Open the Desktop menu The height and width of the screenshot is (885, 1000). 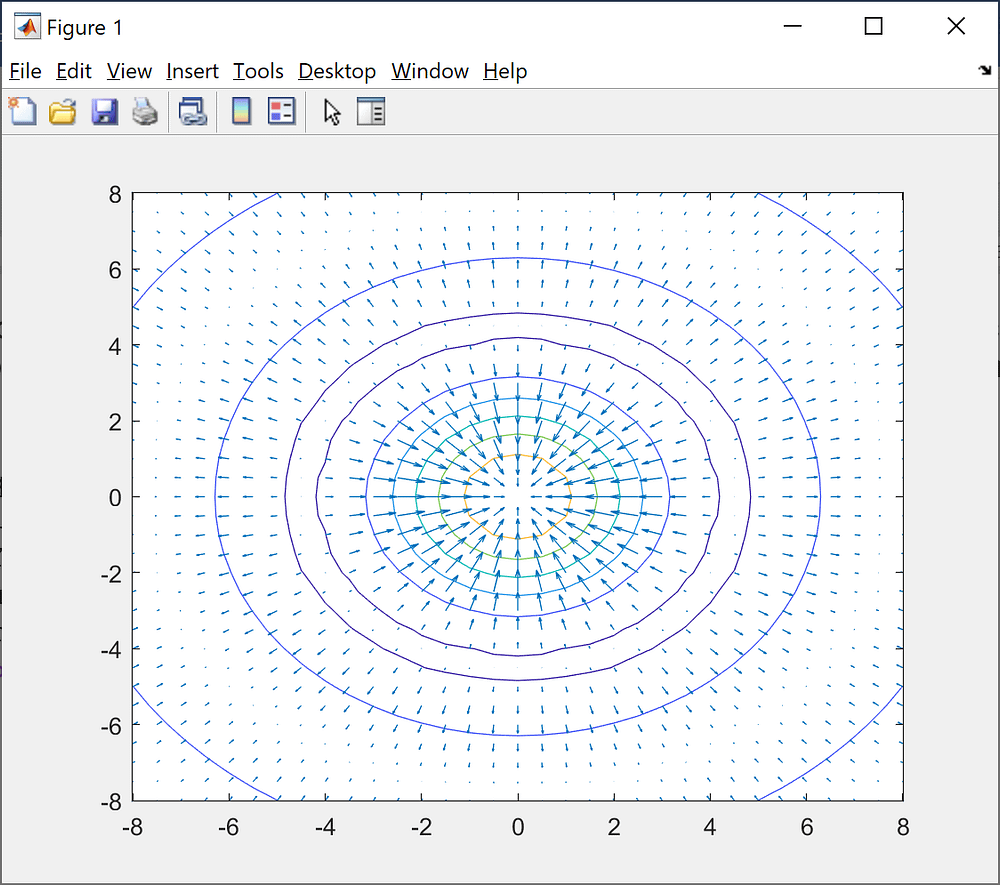coord(336,71)
